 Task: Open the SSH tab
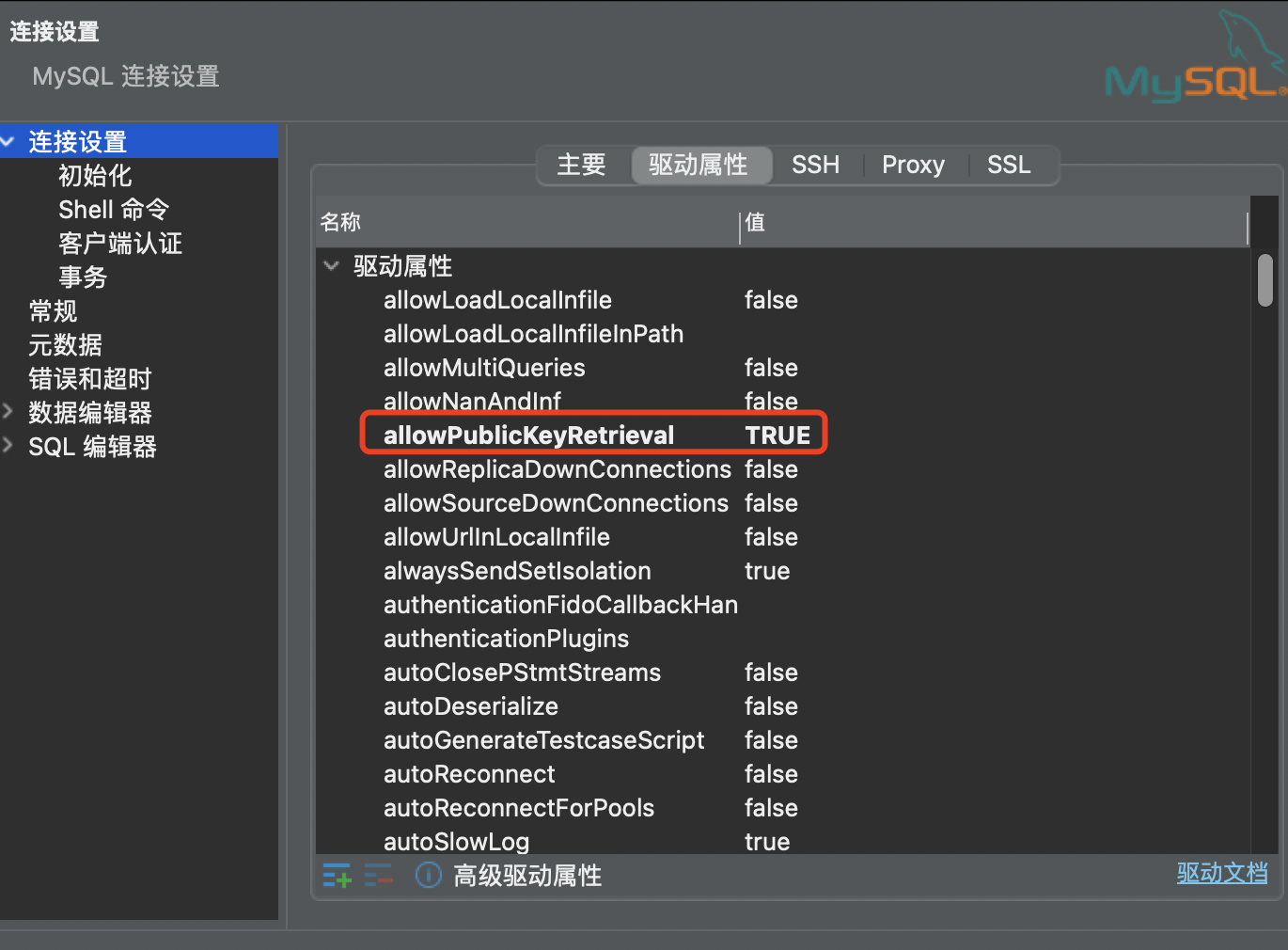coord(815,165)
